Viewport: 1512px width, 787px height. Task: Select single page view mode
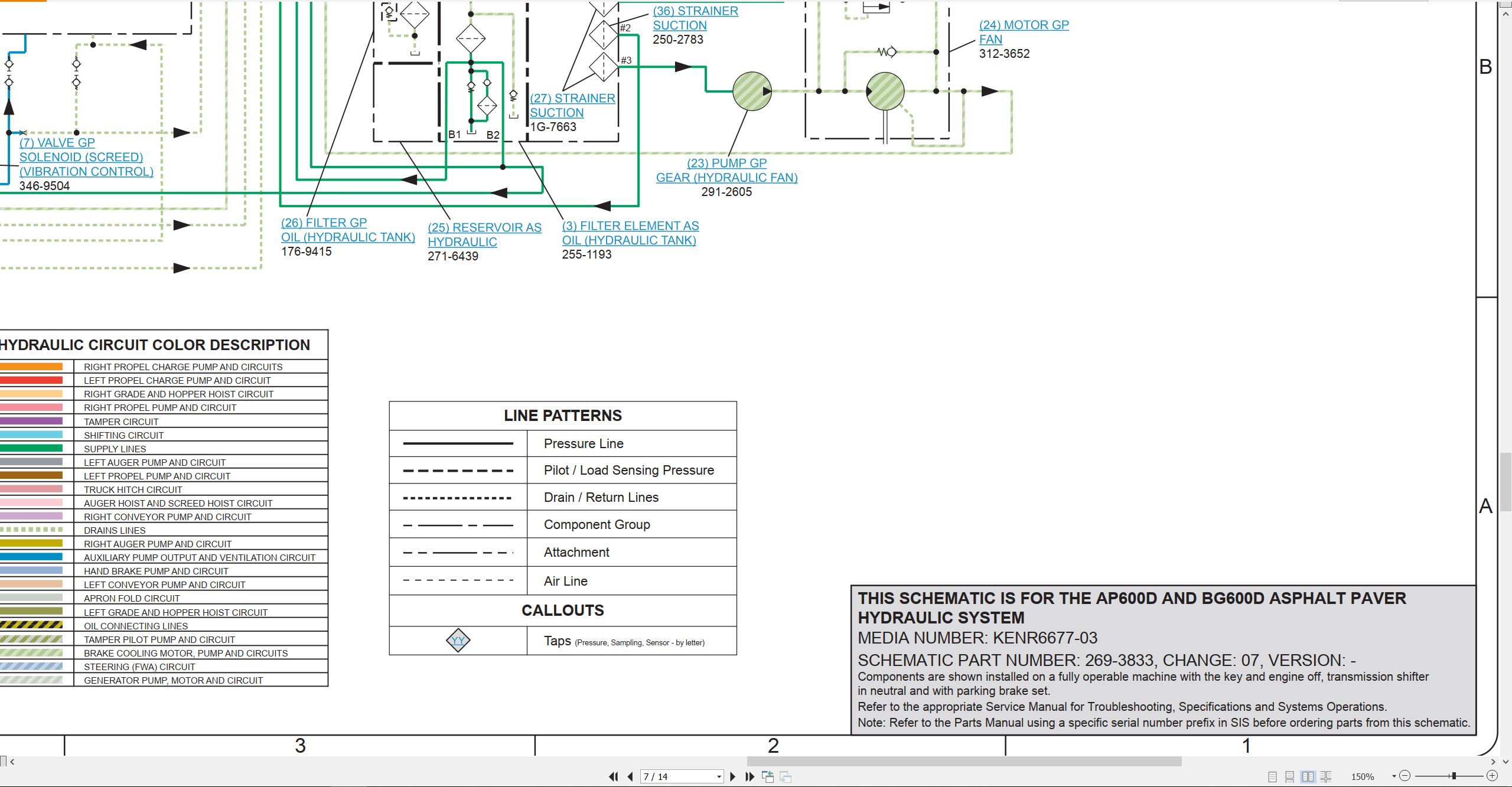point(1273,776)
